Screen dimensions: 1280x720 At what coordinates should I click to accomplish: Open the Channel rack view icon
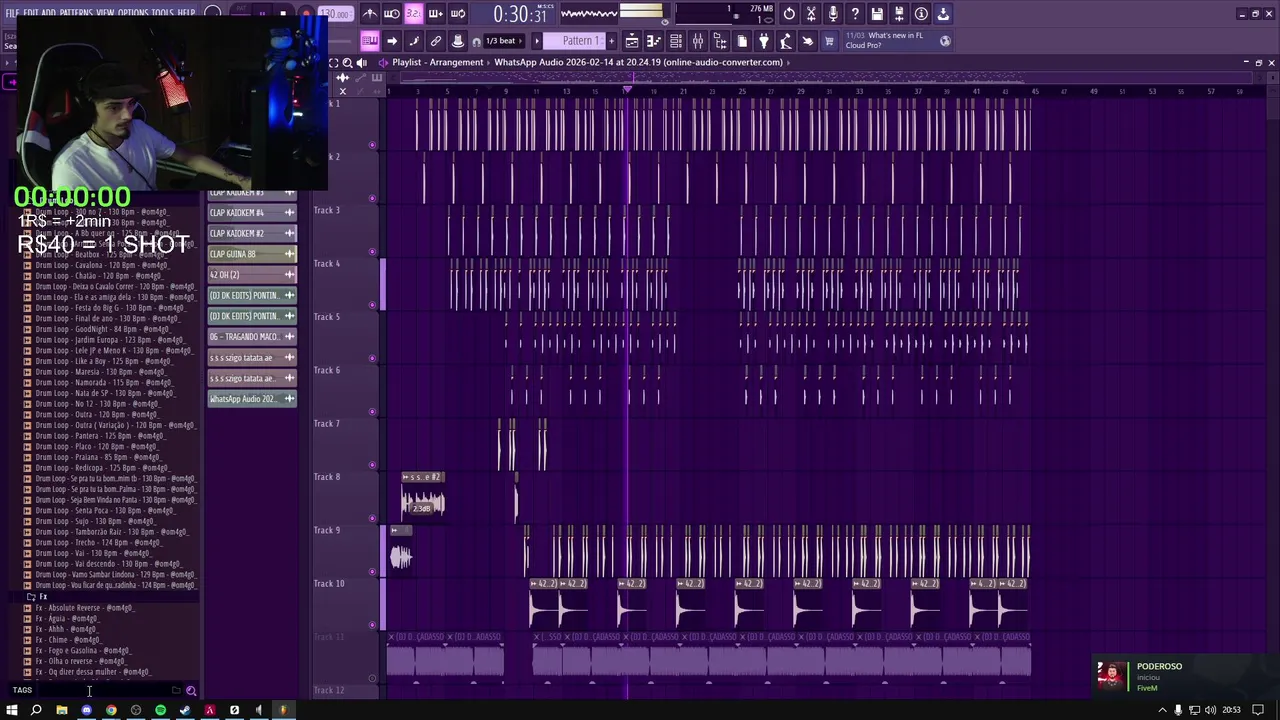(676, 41)
